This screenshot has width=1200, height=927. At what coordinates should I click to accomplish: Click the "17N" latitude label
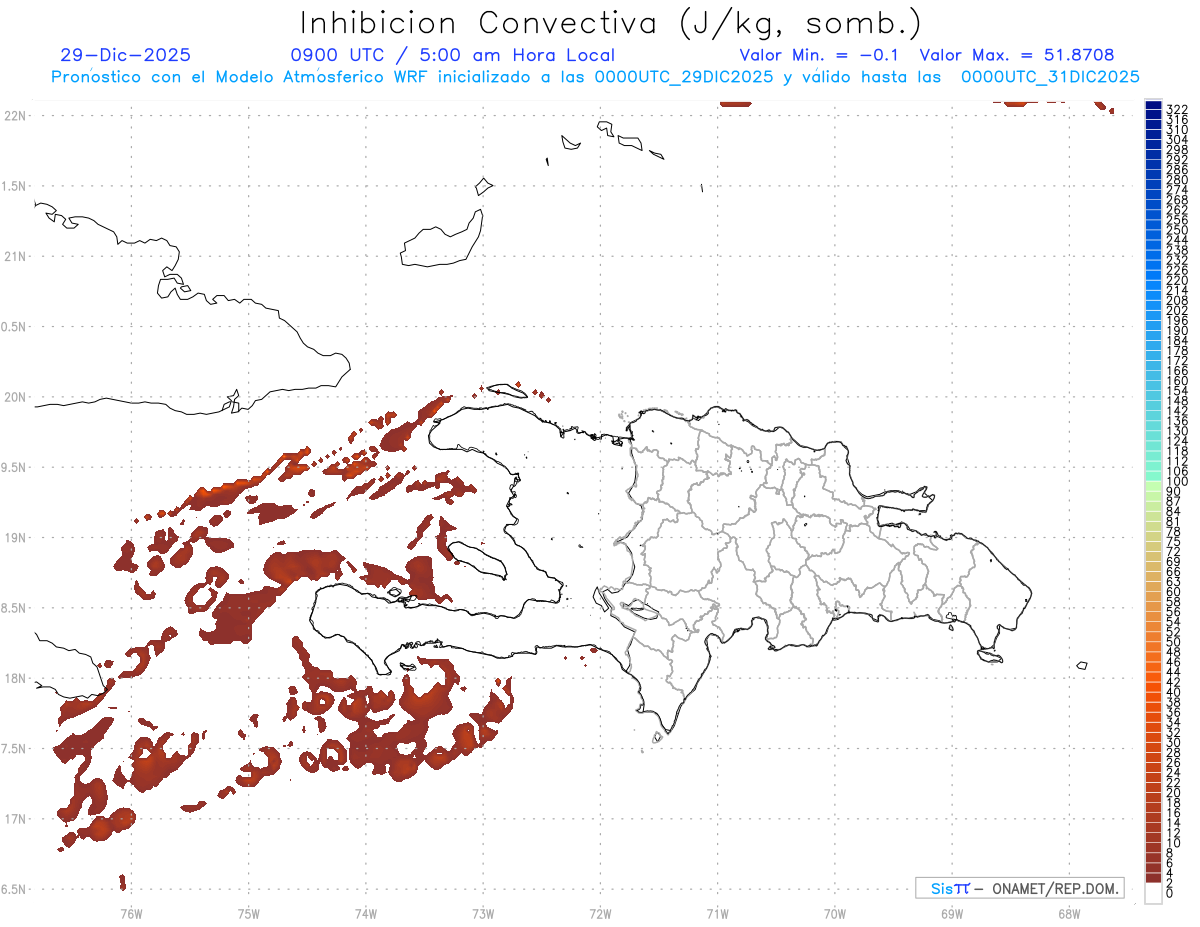(x=15, y=820)
